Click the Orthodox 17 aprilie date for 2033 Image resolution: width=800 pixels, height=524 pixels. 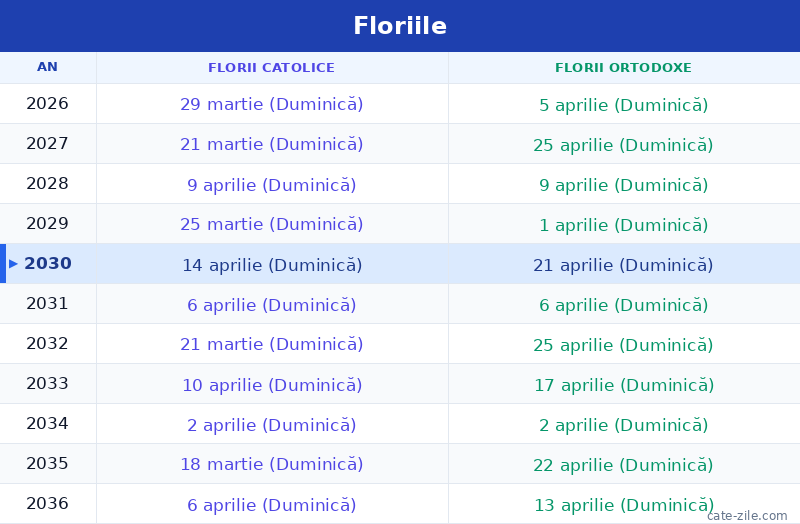(x=624, y=385)
